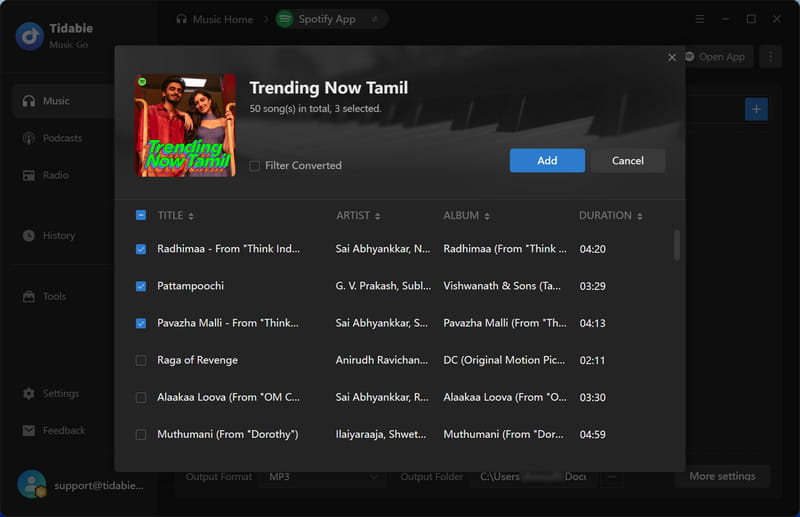Click the Music Home headphones icon

coord(182,19)
